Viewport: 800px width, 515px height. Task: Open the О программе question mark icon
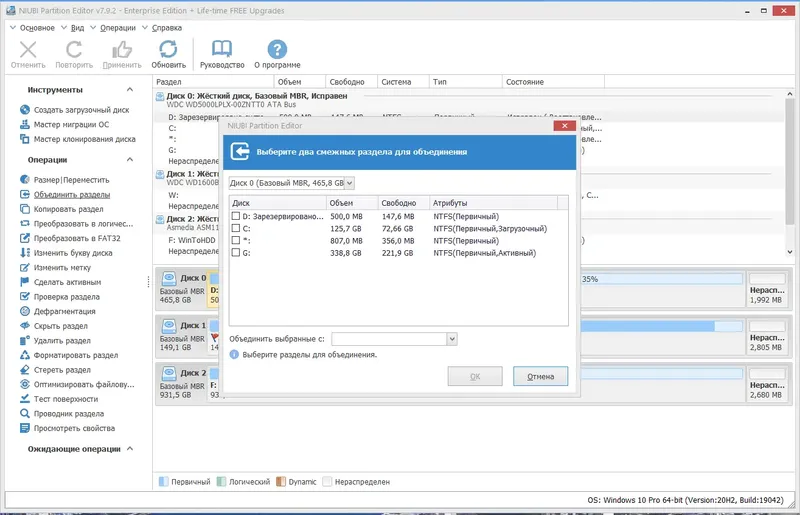coord(277,50)
